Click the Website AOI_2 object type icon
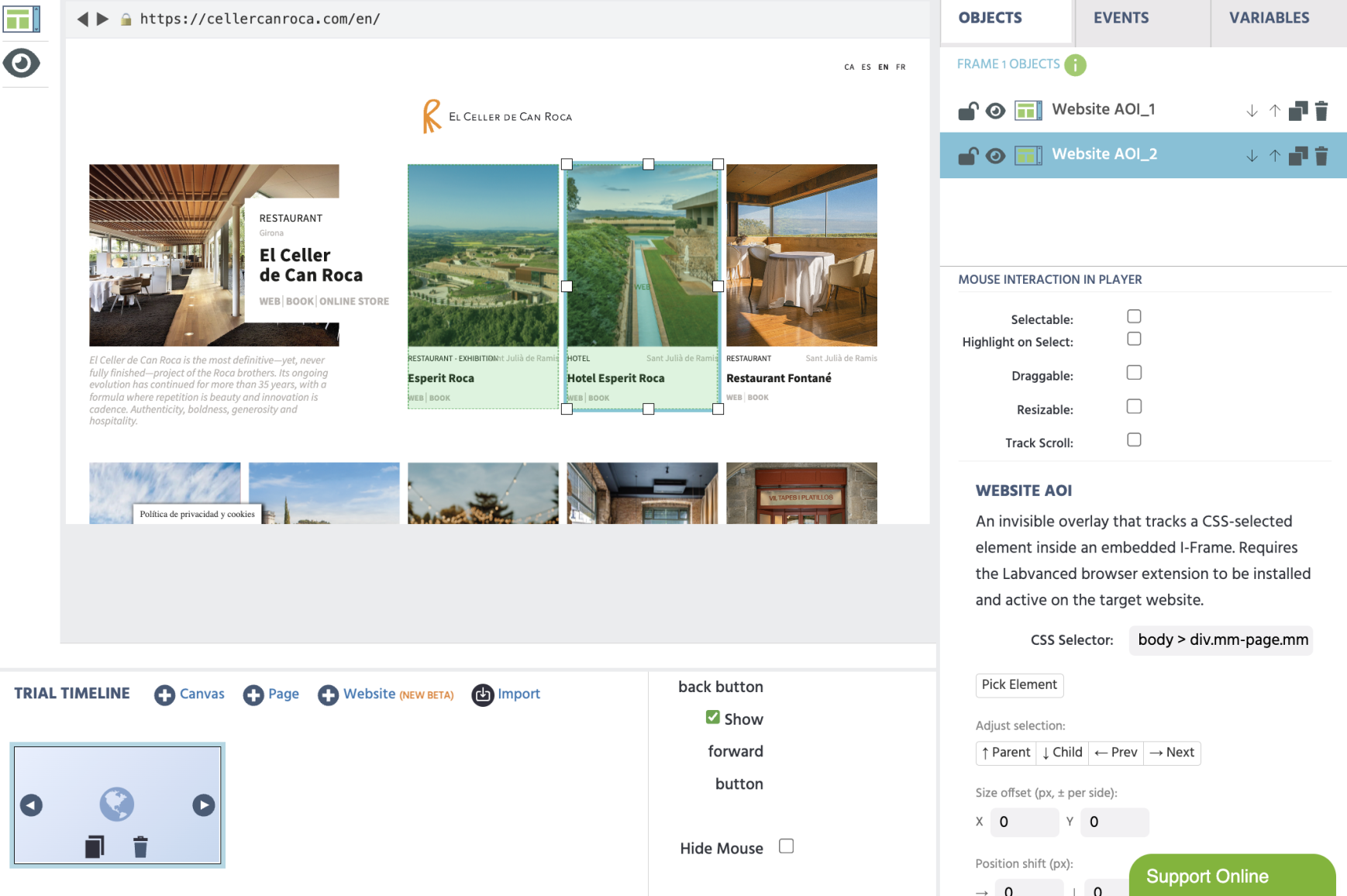This screenshot has height=896, width=1347. coord(1028,156)
